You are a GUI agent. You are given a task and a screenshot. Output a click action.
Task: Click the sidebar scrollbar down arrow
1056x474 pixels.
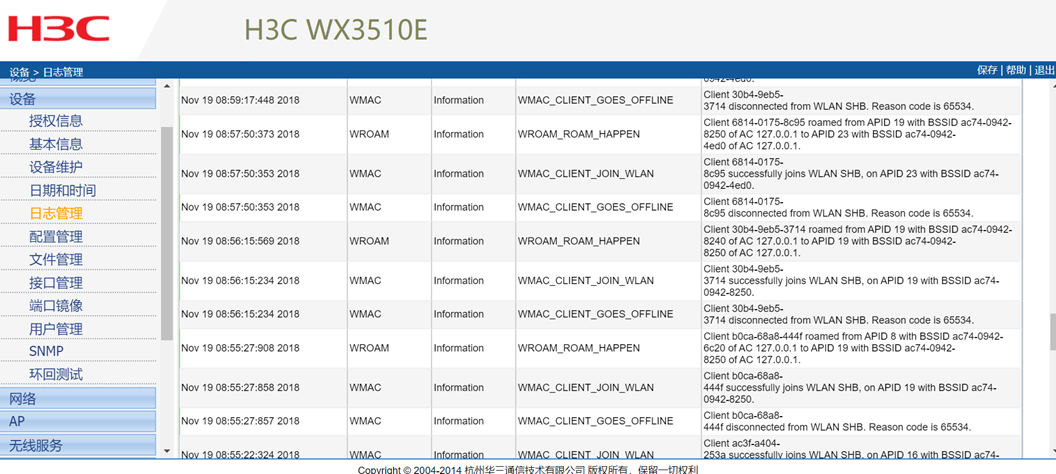[x=167, y=451]
